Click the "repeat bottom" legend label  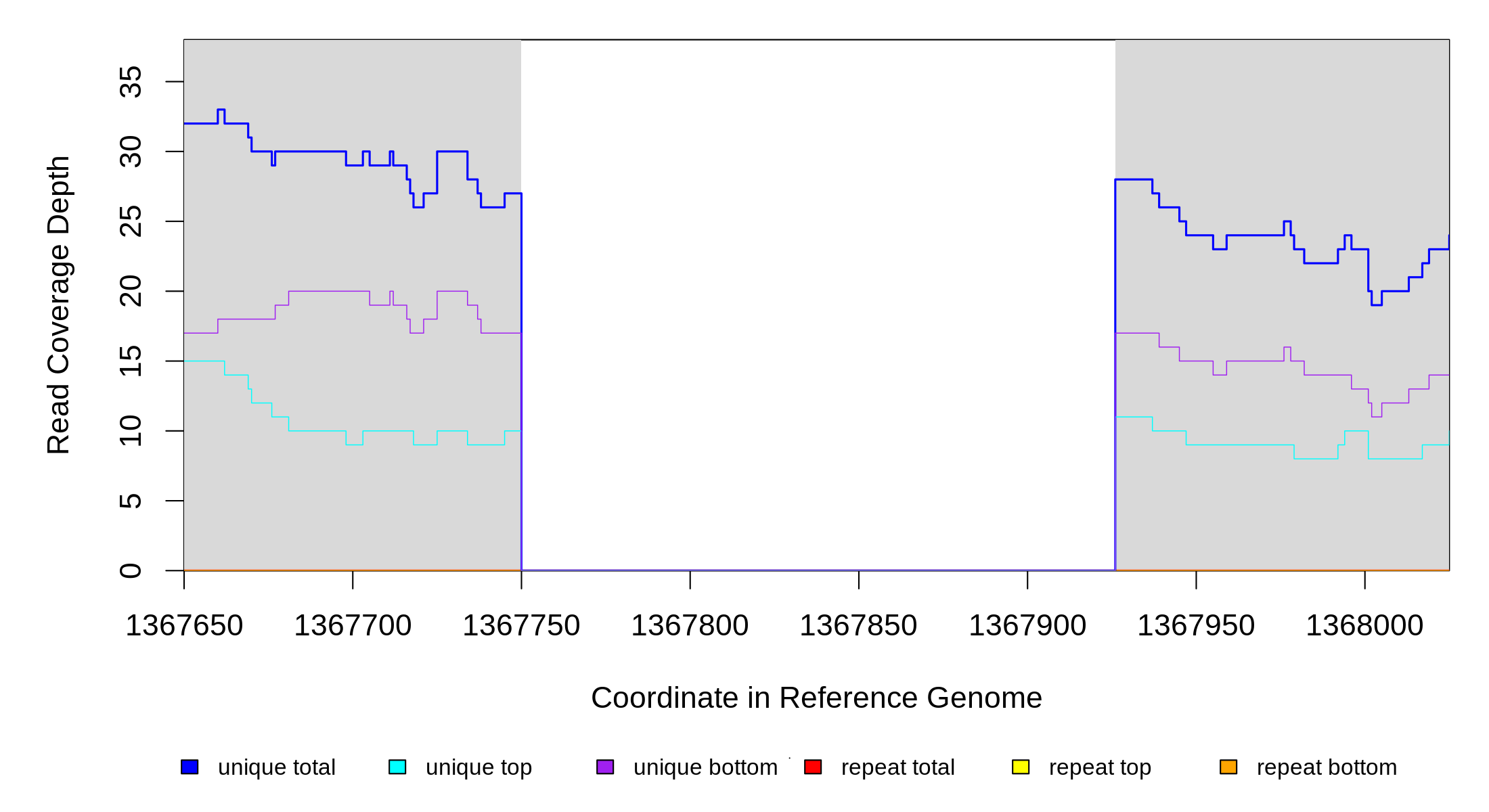coord(1327,767)
